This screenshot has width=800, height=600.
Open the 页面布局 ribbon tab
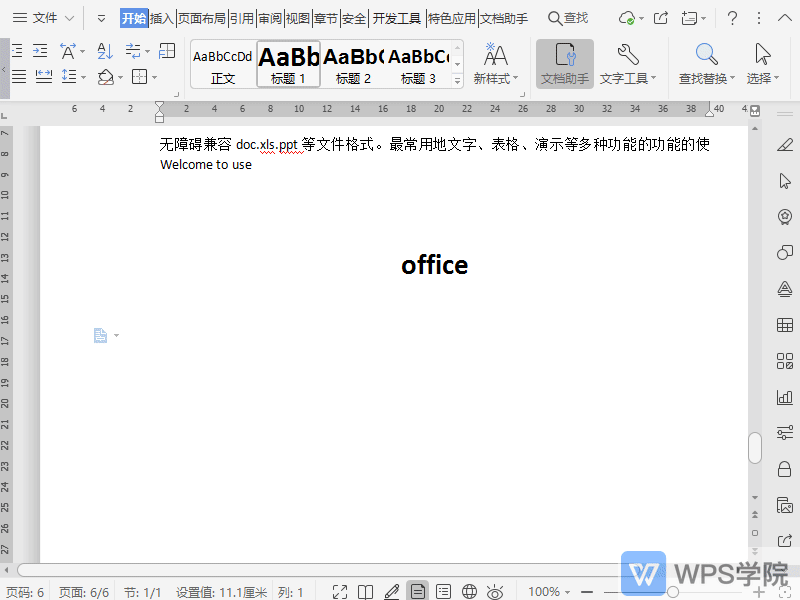coord(202,18)
